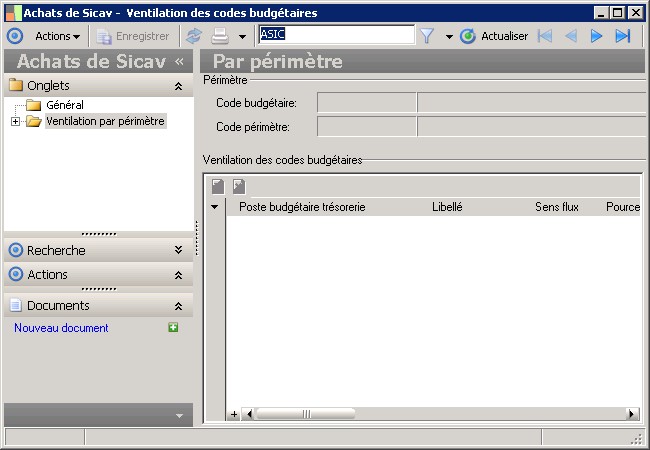The width and height of the screenshot is (650, 450).
Task: Expand the Ventilation par périmètre node
Action: pyautogui.click(x=15, y=121)
